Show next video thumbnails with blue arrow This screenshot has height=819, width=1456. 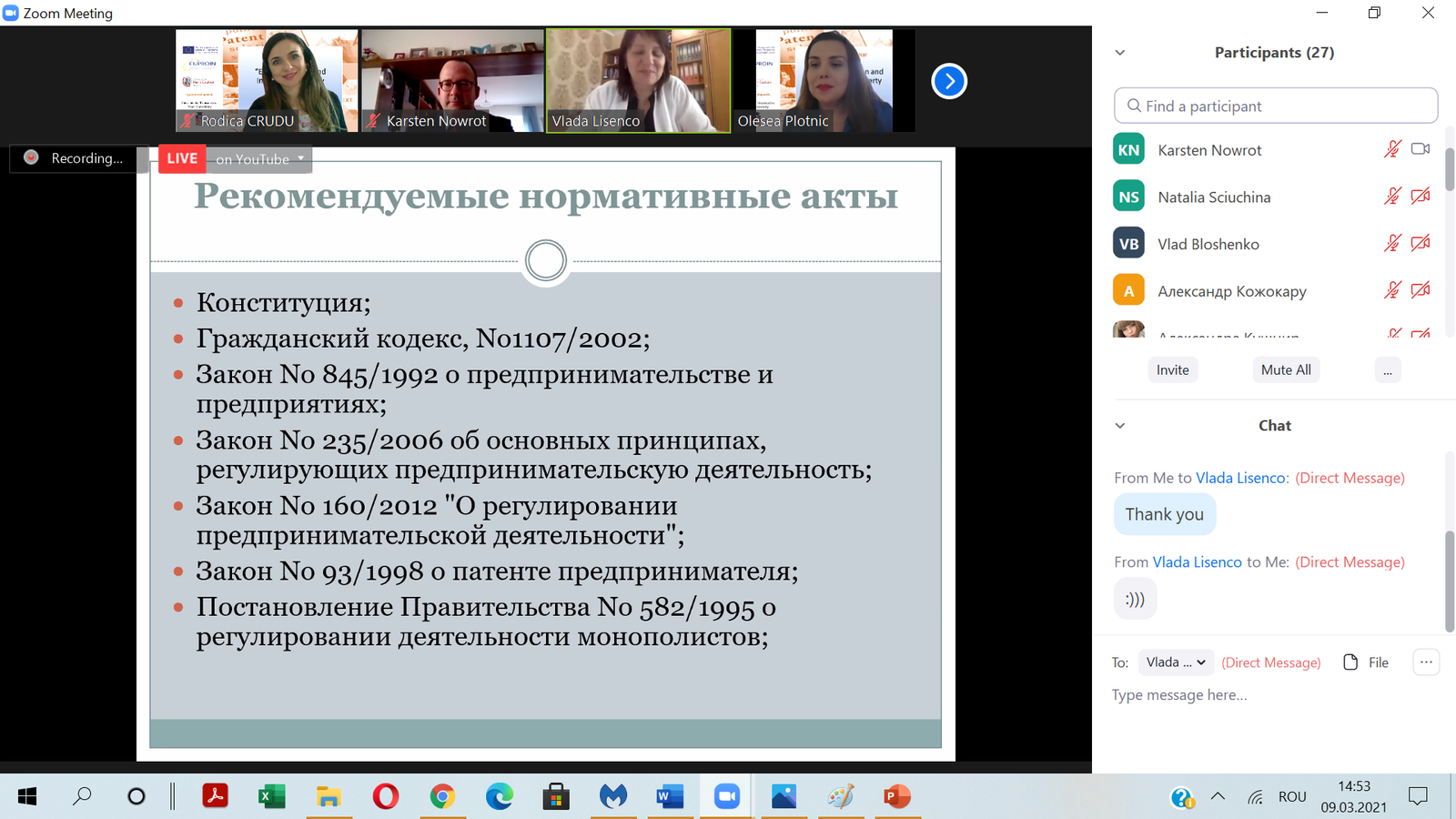tap(949, 81)
